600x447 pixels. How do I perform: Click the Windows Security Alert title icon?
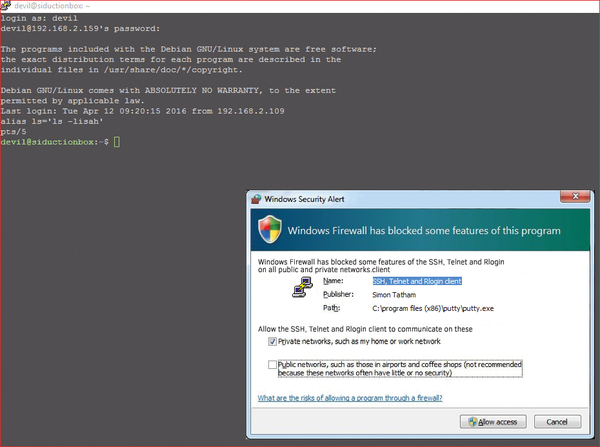tap(256, 199)
